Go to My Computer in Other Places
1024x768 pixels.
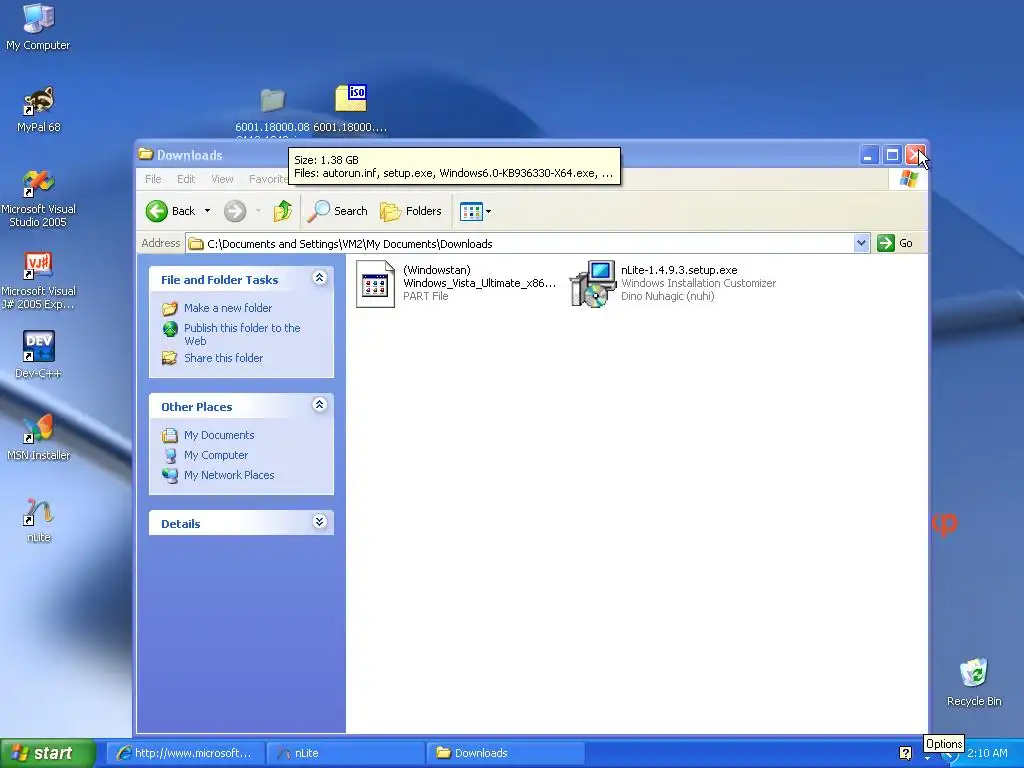(216, 455)
